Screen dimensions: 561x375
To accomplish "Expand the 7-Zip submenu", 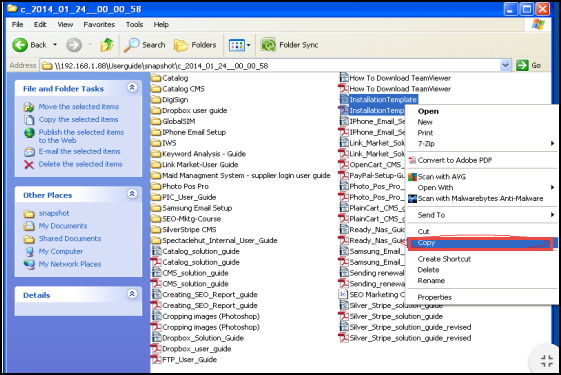I will [x=552, y=143].
